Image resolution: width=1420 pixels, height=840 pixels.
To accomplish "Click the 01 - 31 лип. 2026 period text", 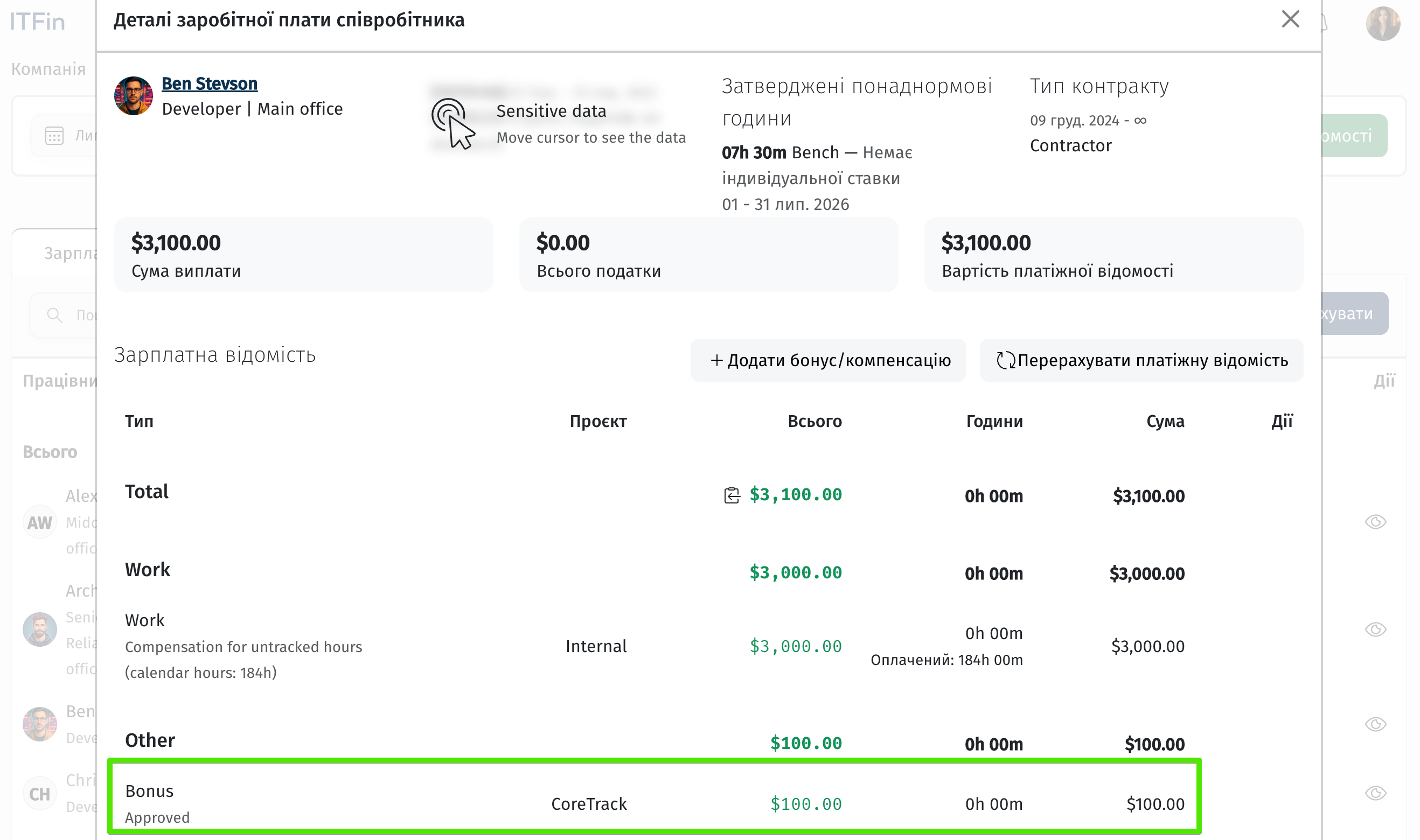I will click(785, 204).
